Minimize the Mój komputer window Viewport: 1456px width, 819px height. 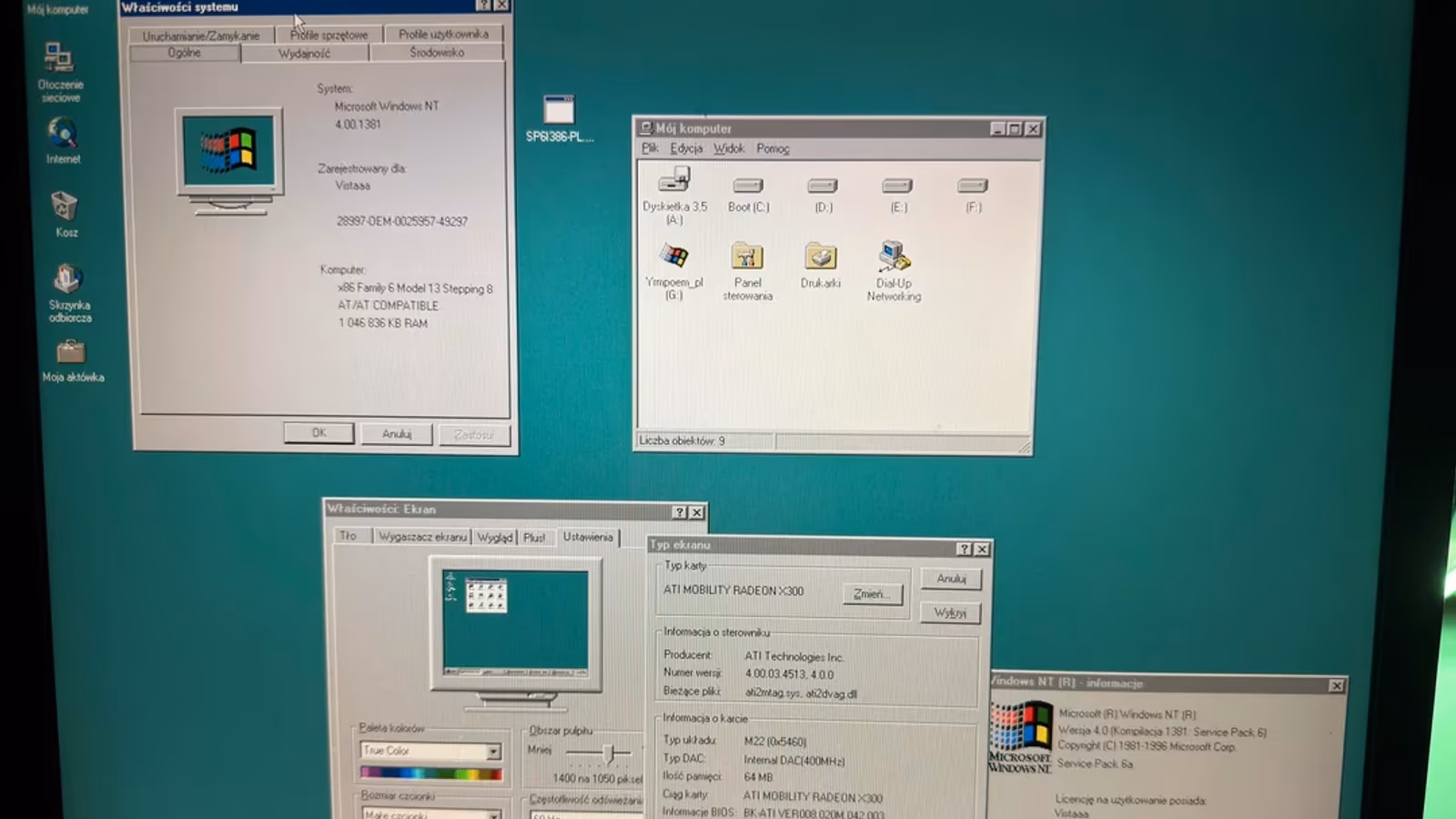[997, 129]
